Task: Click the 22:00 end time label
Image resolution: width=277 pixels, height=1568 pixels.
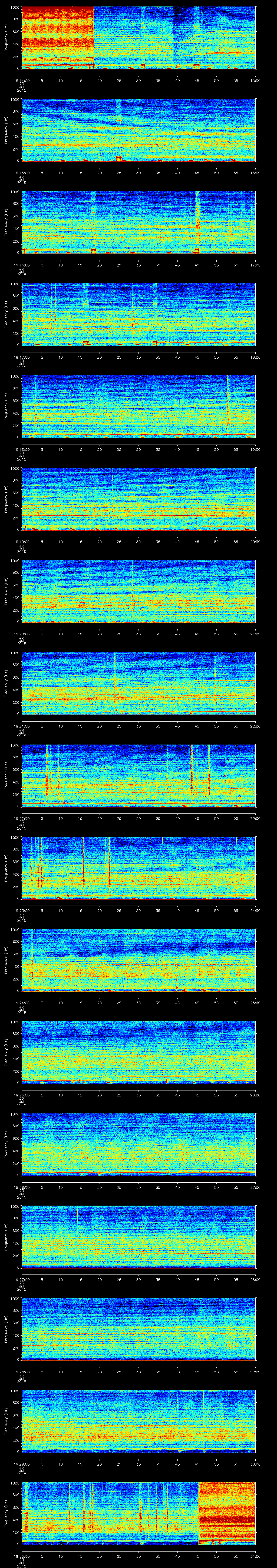Action: [x=255, y=726]
